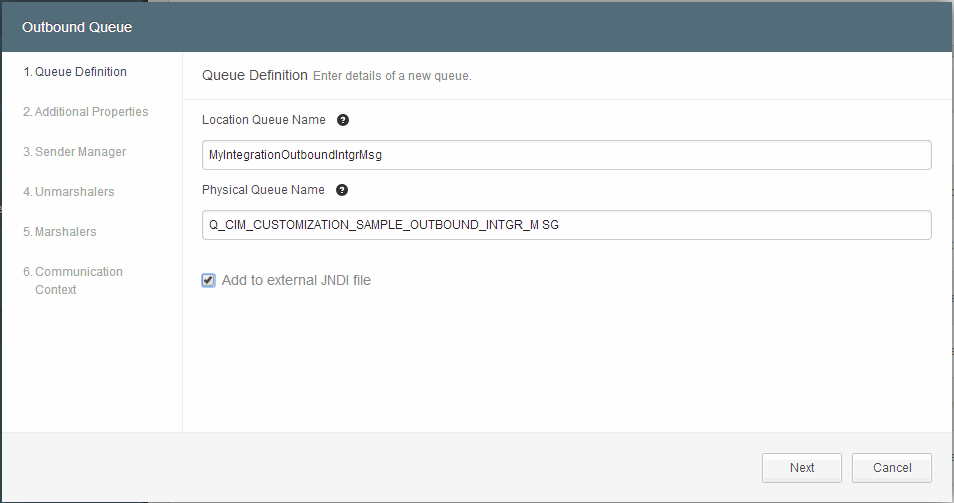Image resolution: width=954 pixels, height=503 pixels.
Task: Click the 'Add to external JNDI file' label text
Action: coord(296,280)
